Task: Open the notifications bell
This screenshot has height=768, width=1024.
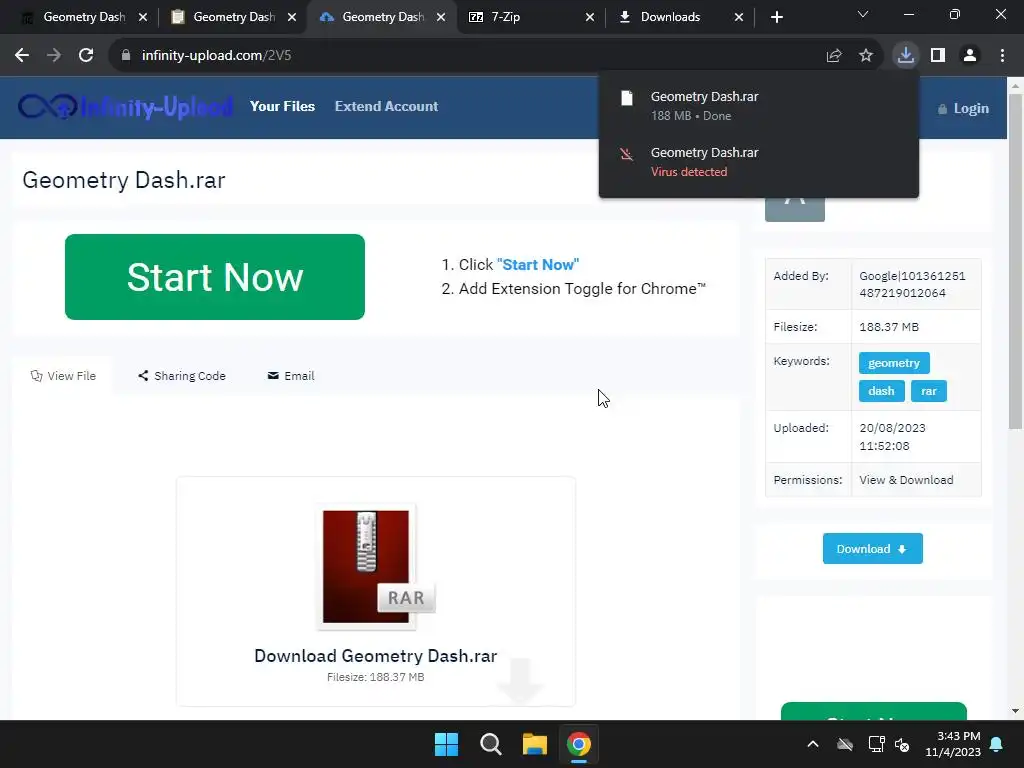Action: (997, 744)
